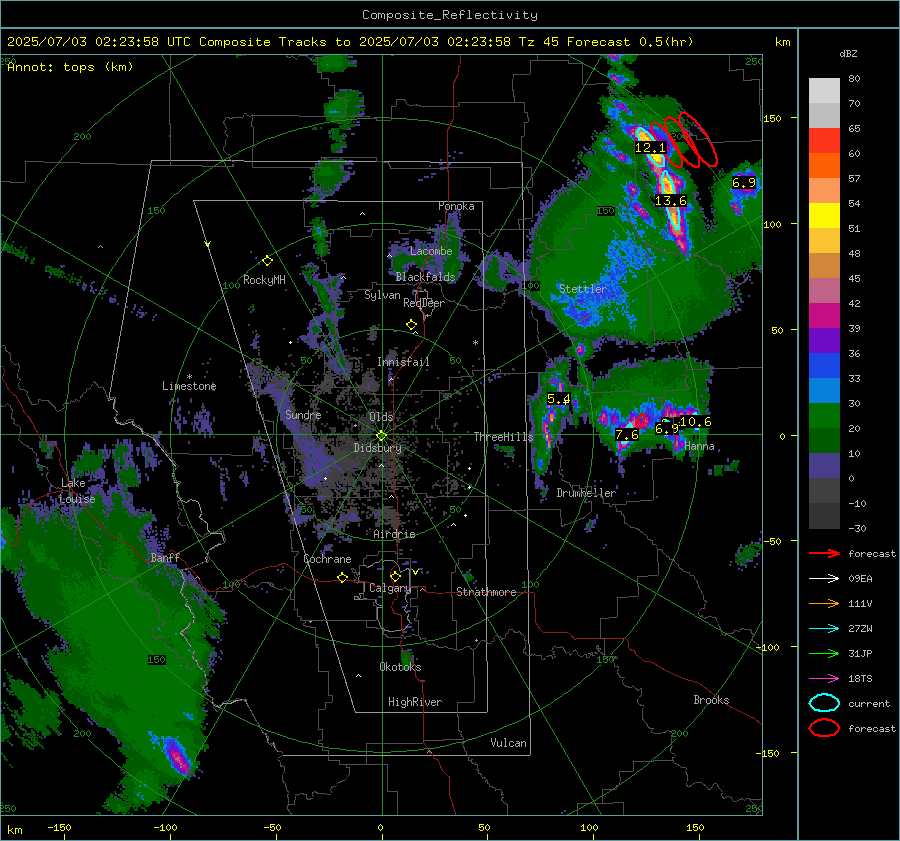Click the 10.6 storm top label near Hanna
Viewport: 900px width, 841px height.
(695, 421)
